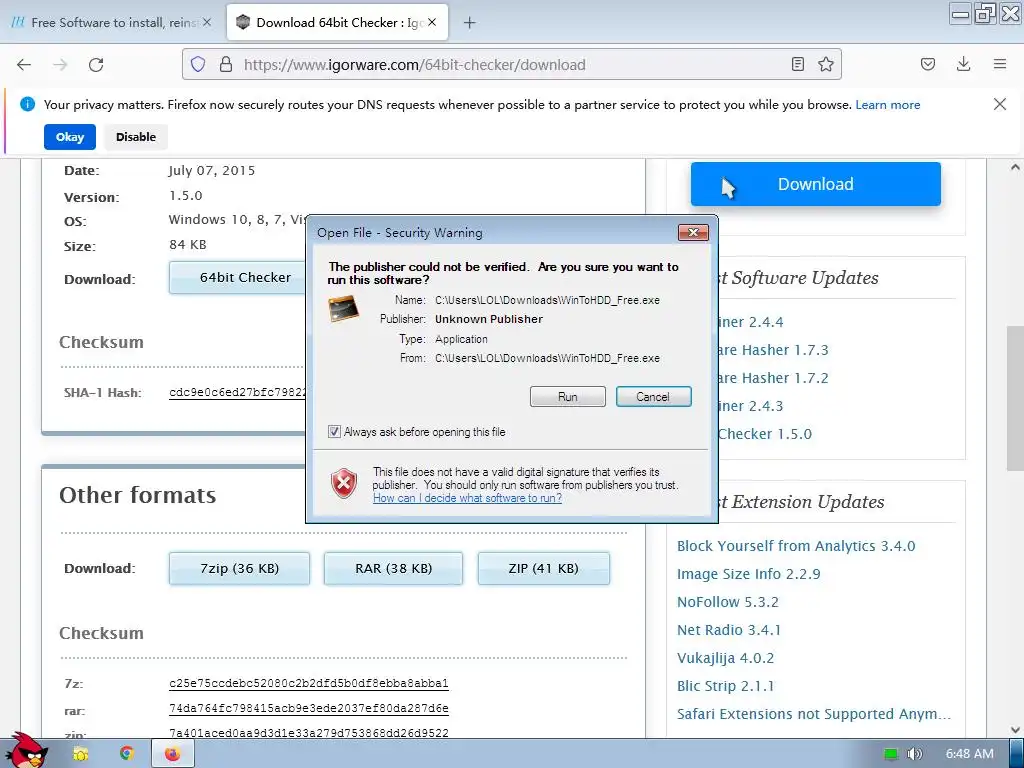Open the Pocket save icon
1024x768 pixels.
click(x=927, y=64)
